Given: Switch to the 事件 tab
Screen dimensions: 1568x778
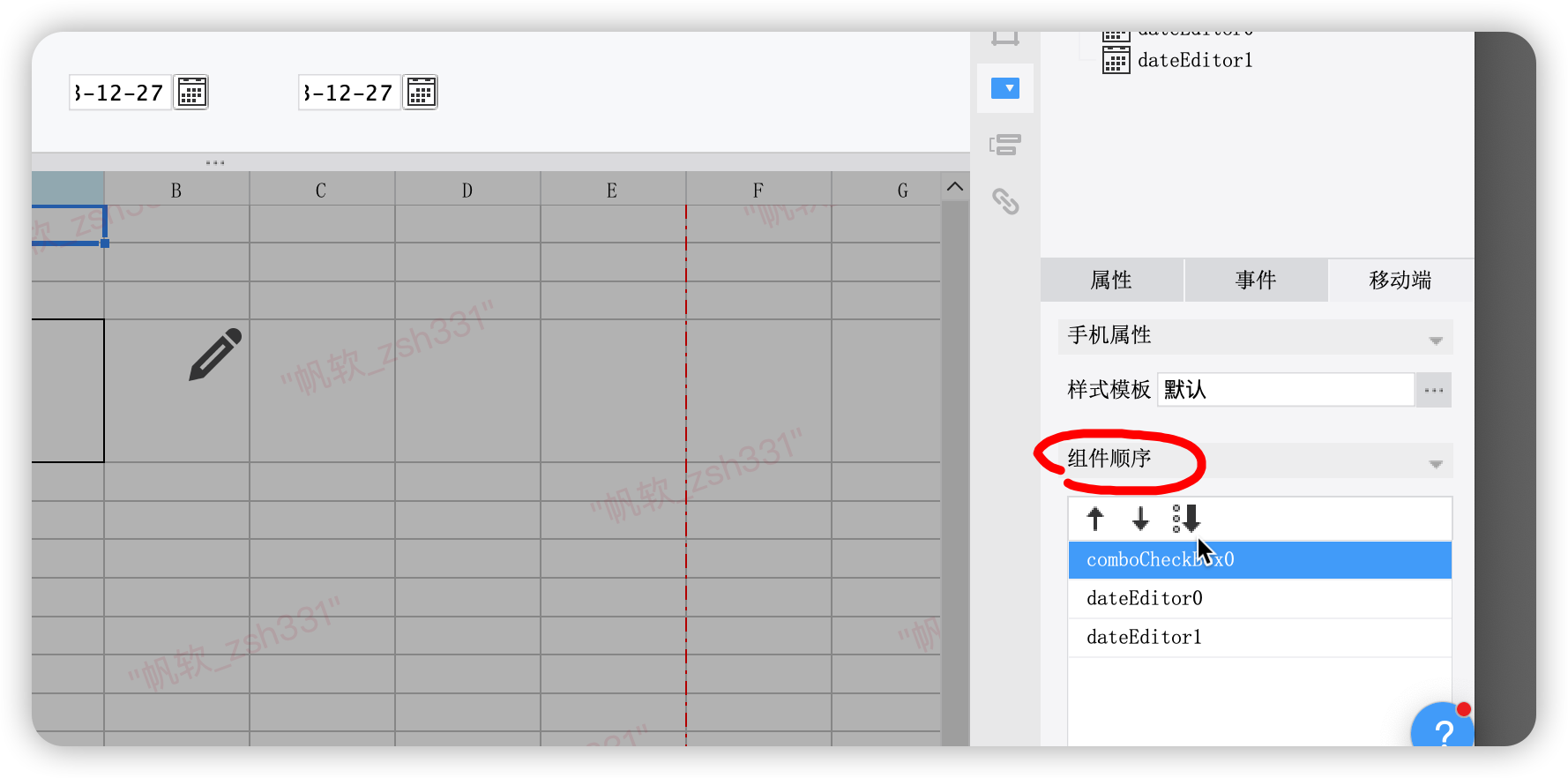Looking at the screenshot, I should 1256,281.
